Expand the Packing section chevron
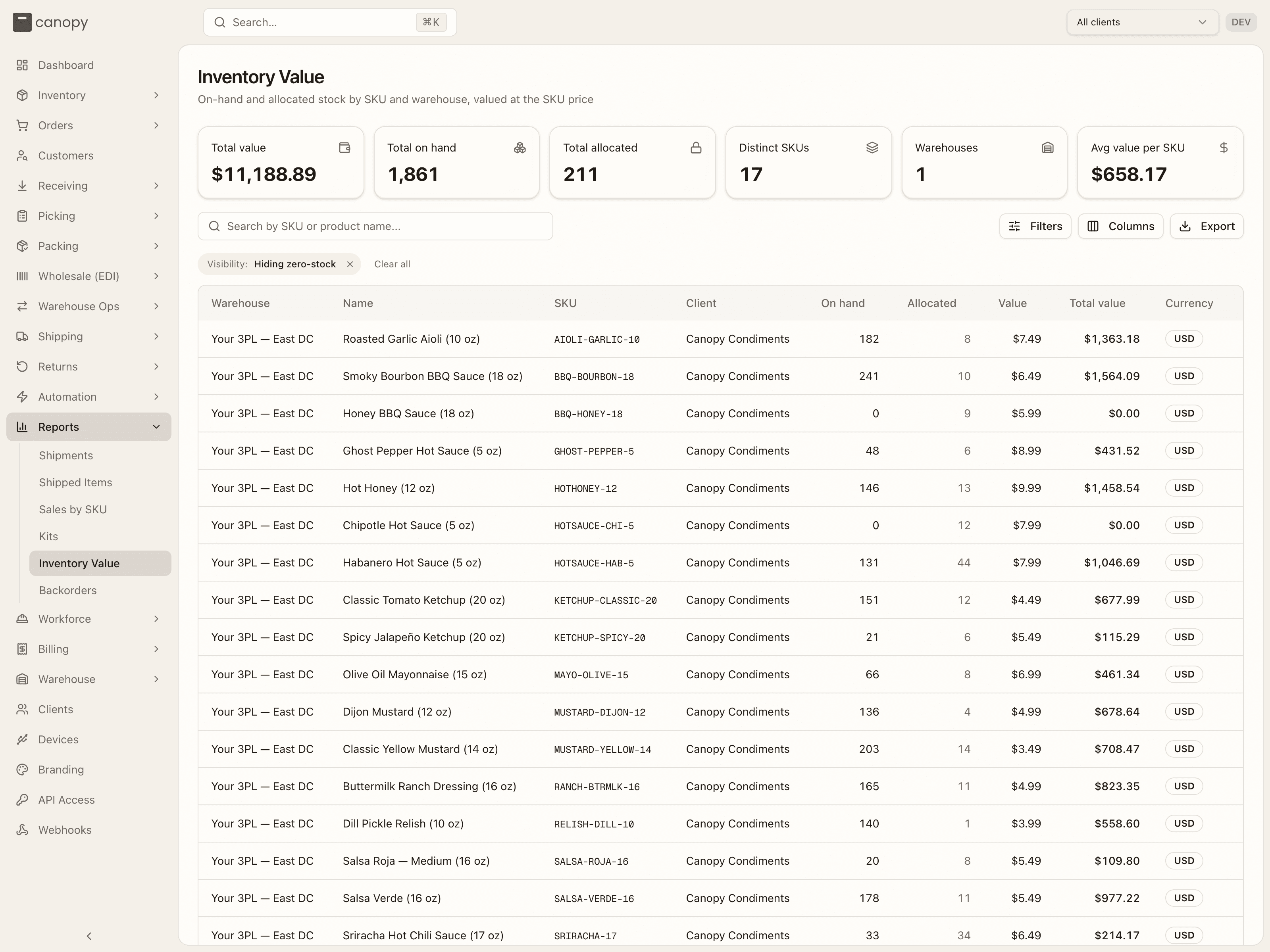Viewport: 1270px width, 952px height. coord(156,246)
